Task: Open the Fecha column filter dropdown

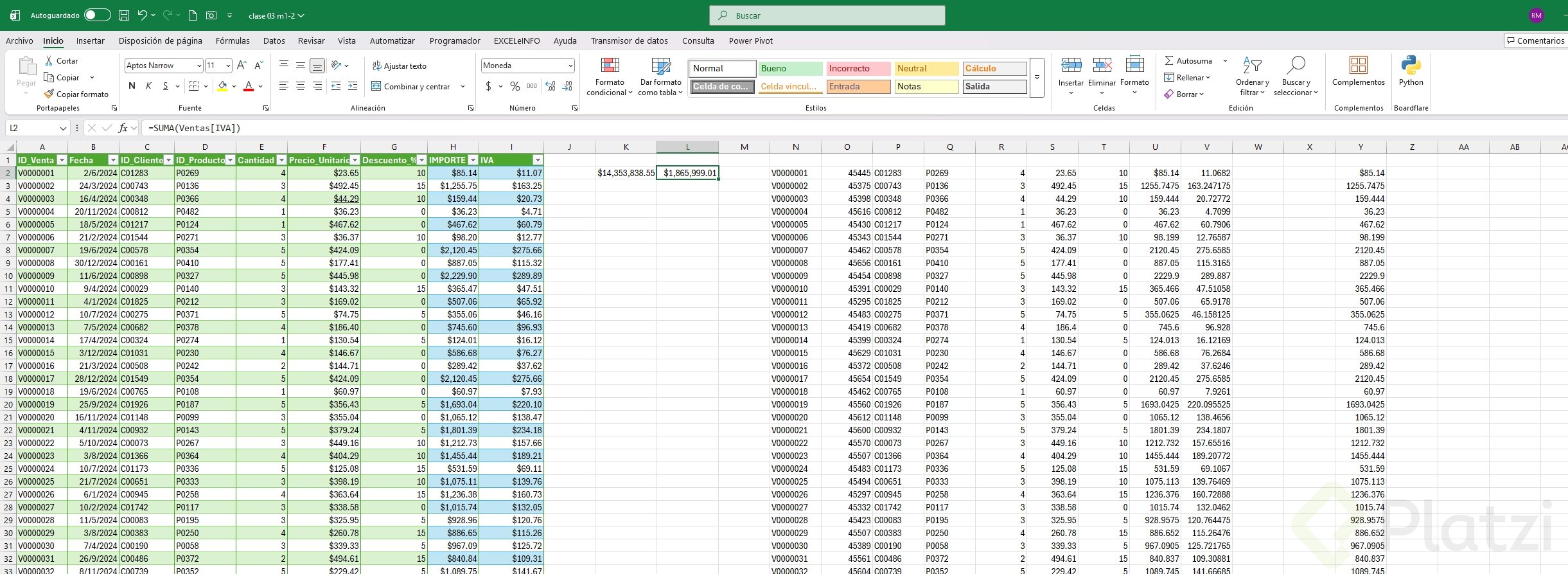Action: tap(113, 160)
